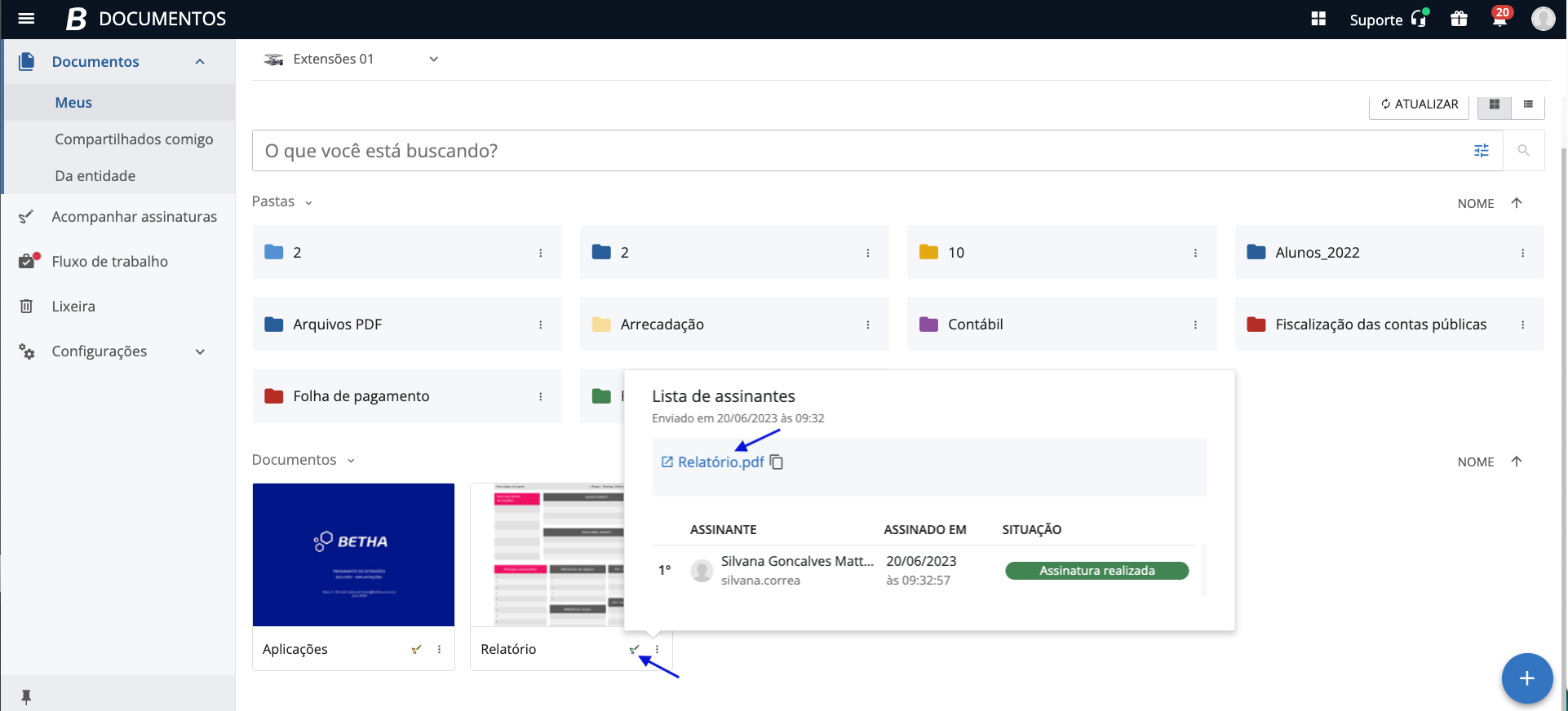
Task: Open the apps grid launcher icon
Action: tap(1318, 20)
